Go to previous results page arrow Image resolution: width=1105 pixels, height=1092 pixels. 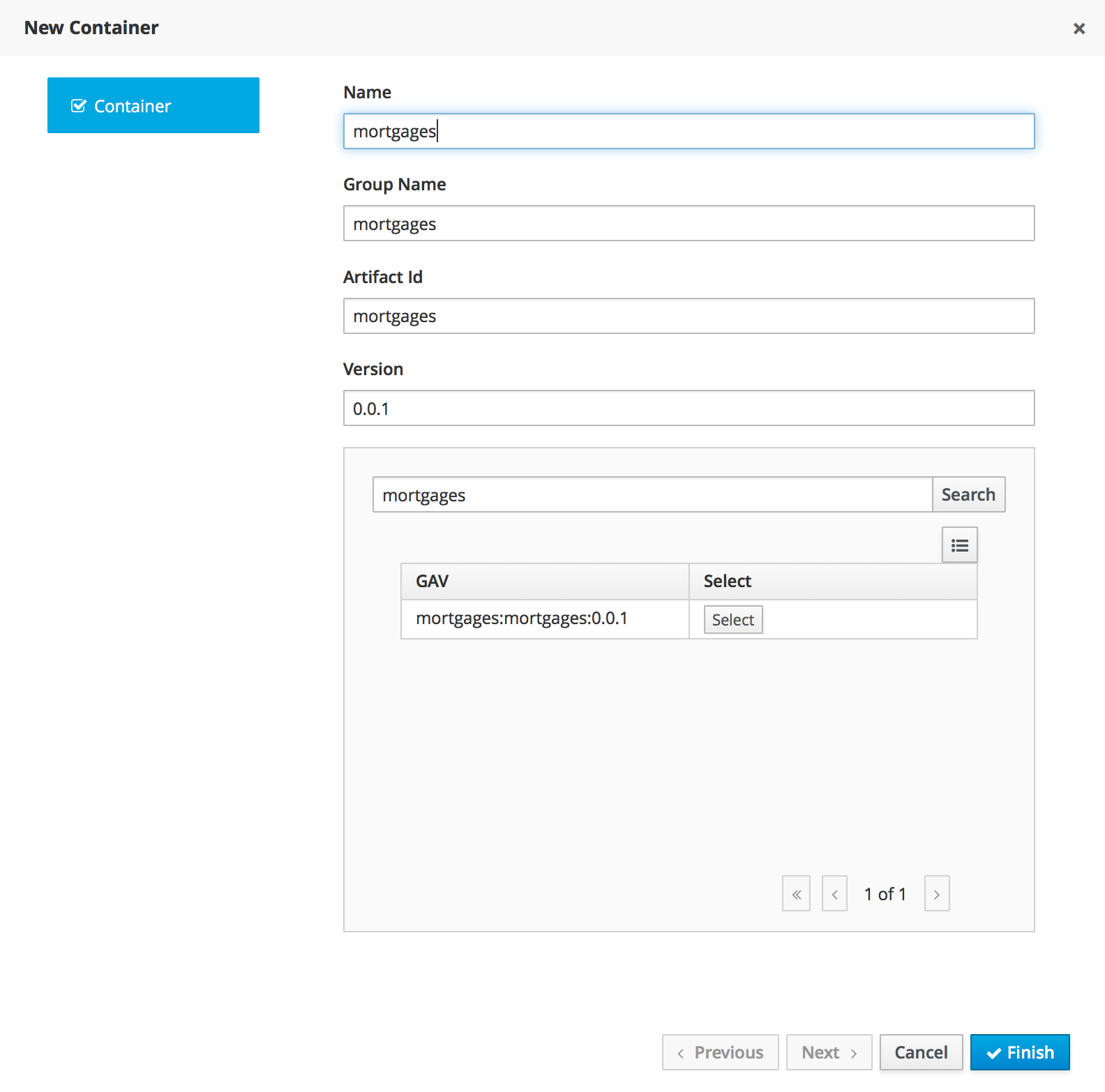(x=834, y=894)
